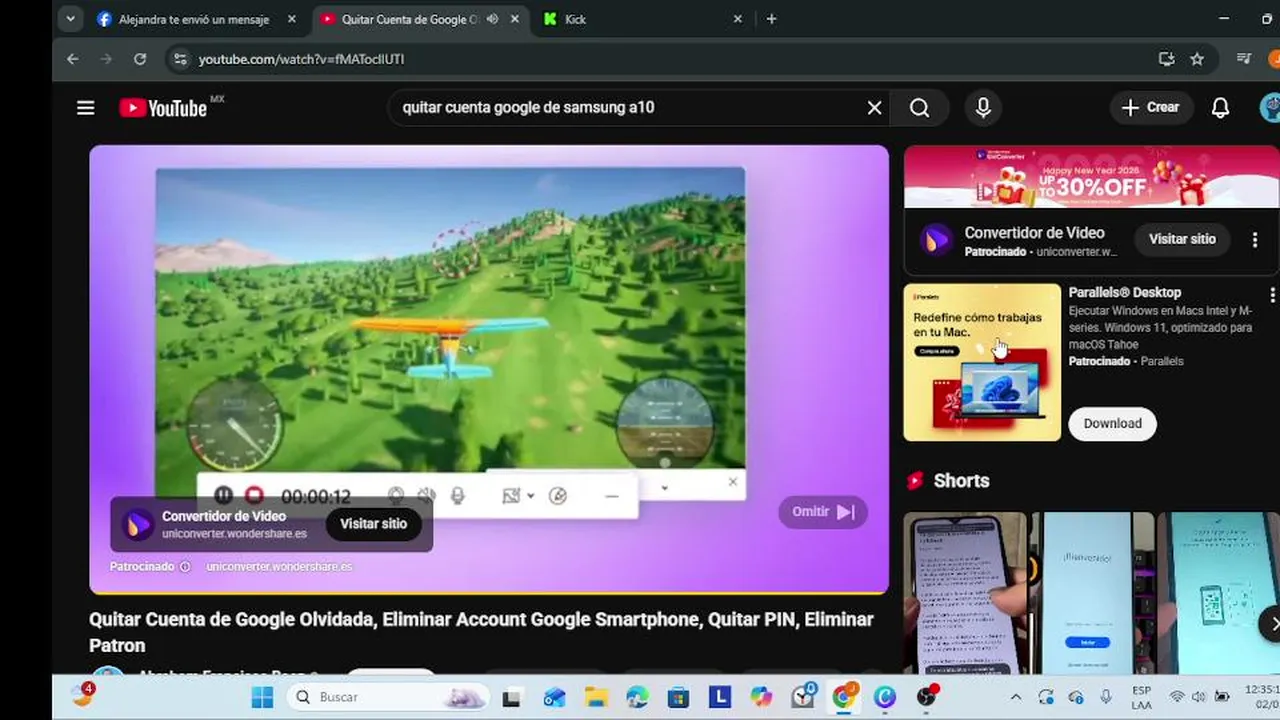Viewport: 1280px width, 720px height.
Task: Open Outlook from the taskbar
Action: (x=553, y=697)
